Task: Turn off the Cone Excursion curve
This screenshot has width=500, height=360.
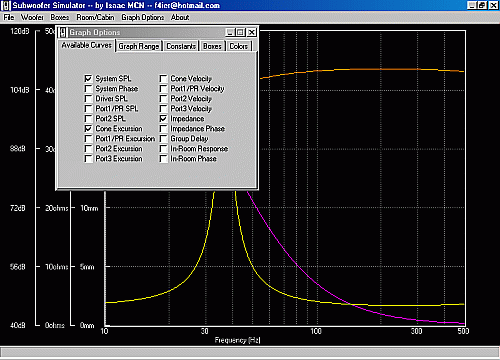Action: [88, 129]
